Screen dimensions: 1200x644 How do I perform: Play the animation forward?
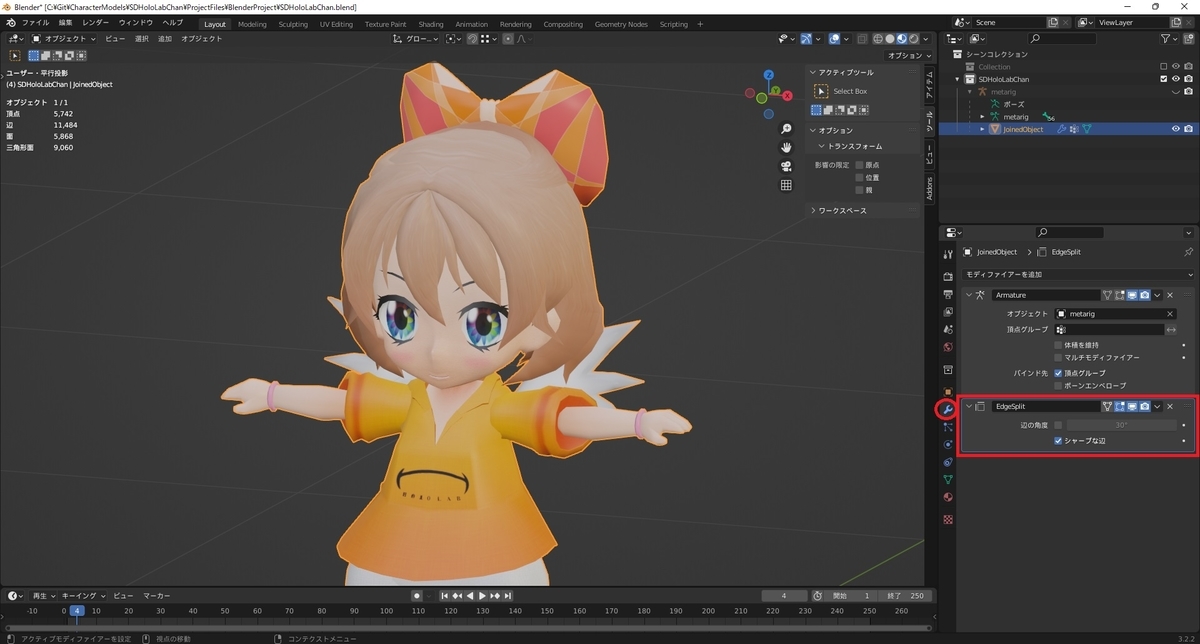pos(482,596)
